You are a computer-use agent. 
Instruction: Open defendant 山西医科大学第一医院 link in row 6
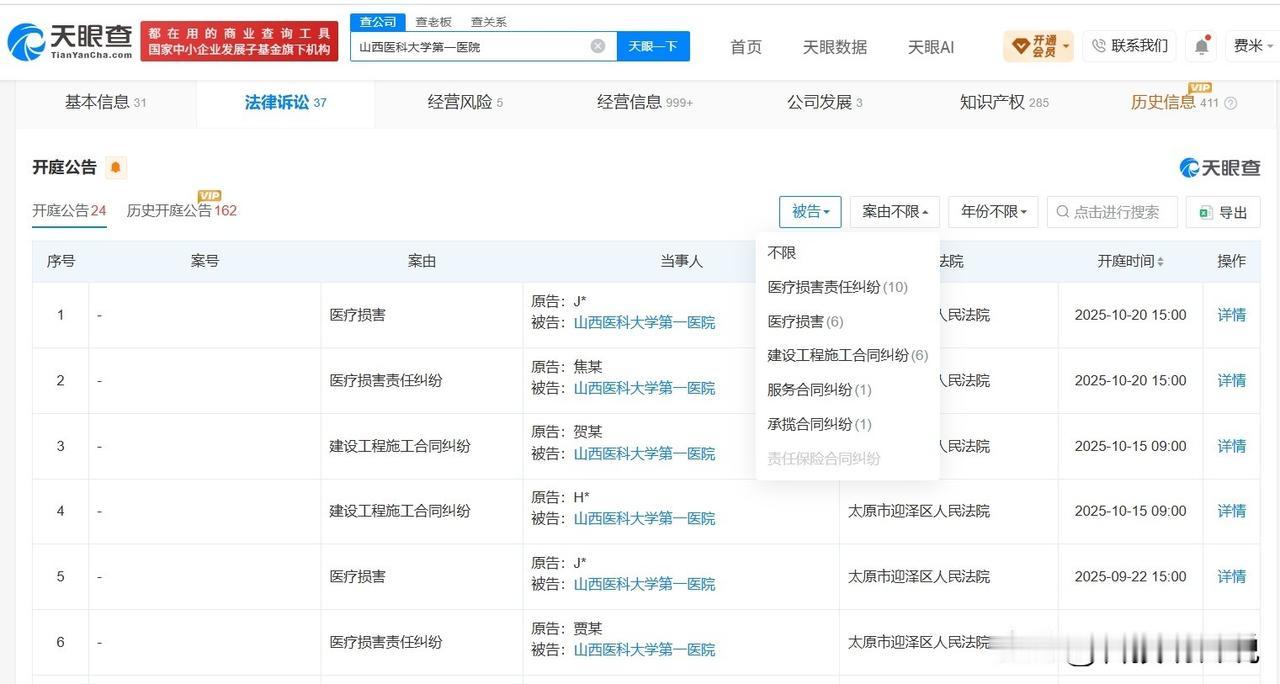point(644,650)
